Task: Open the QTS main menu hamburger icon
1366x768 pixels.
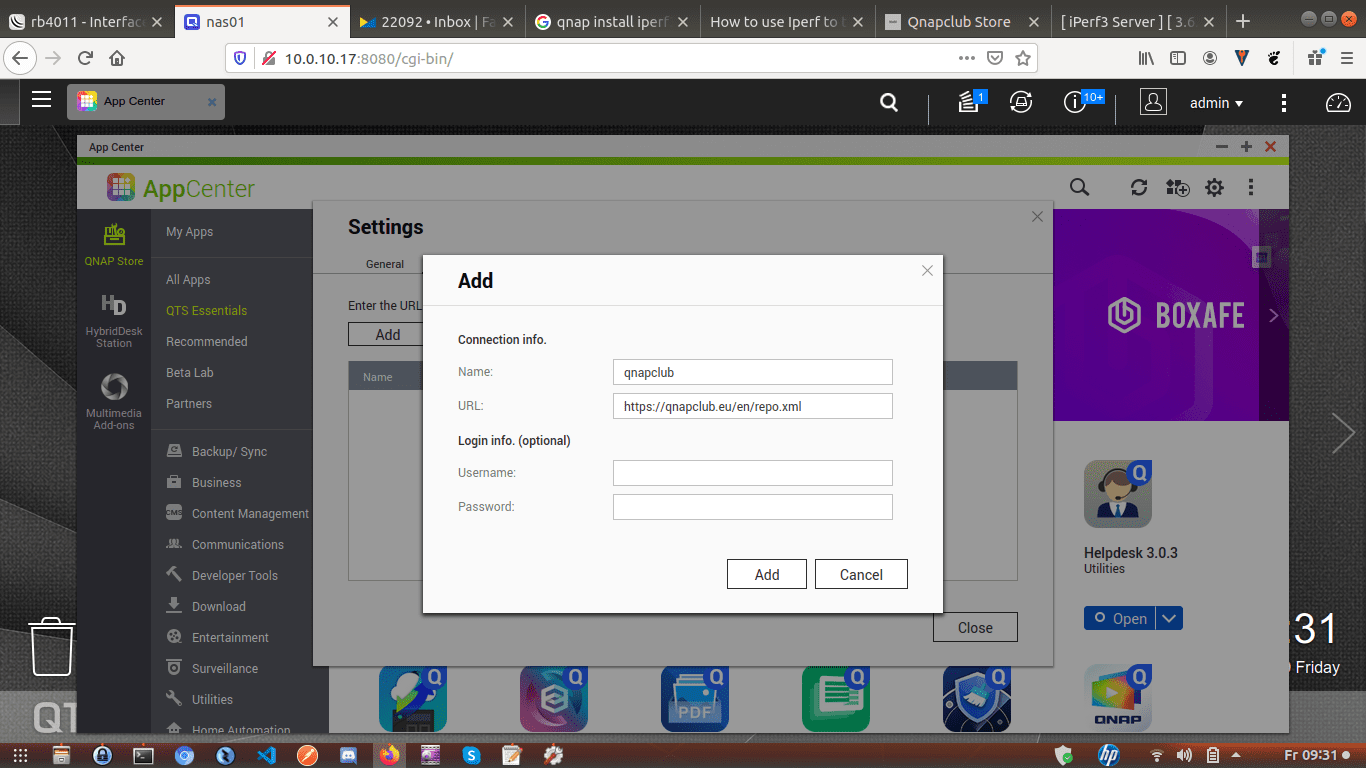Action: 41,99
